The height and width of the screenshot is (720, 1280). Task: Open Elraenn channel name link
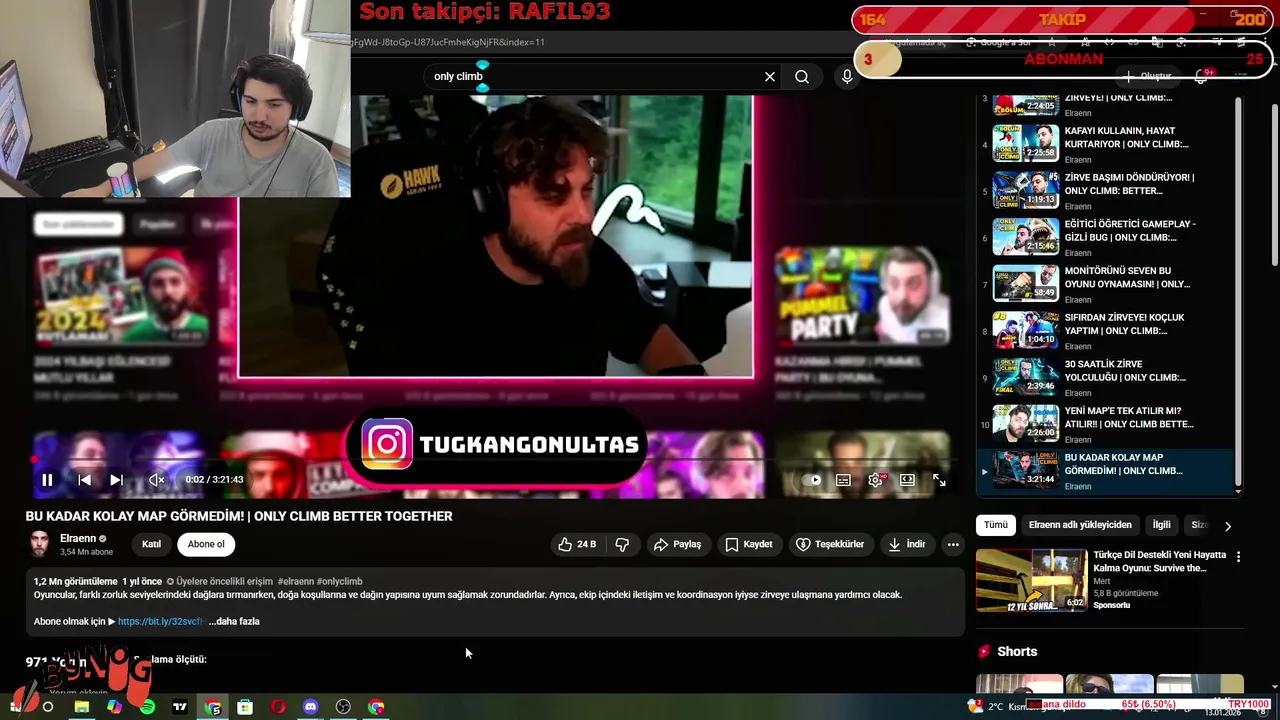point(78,538)
